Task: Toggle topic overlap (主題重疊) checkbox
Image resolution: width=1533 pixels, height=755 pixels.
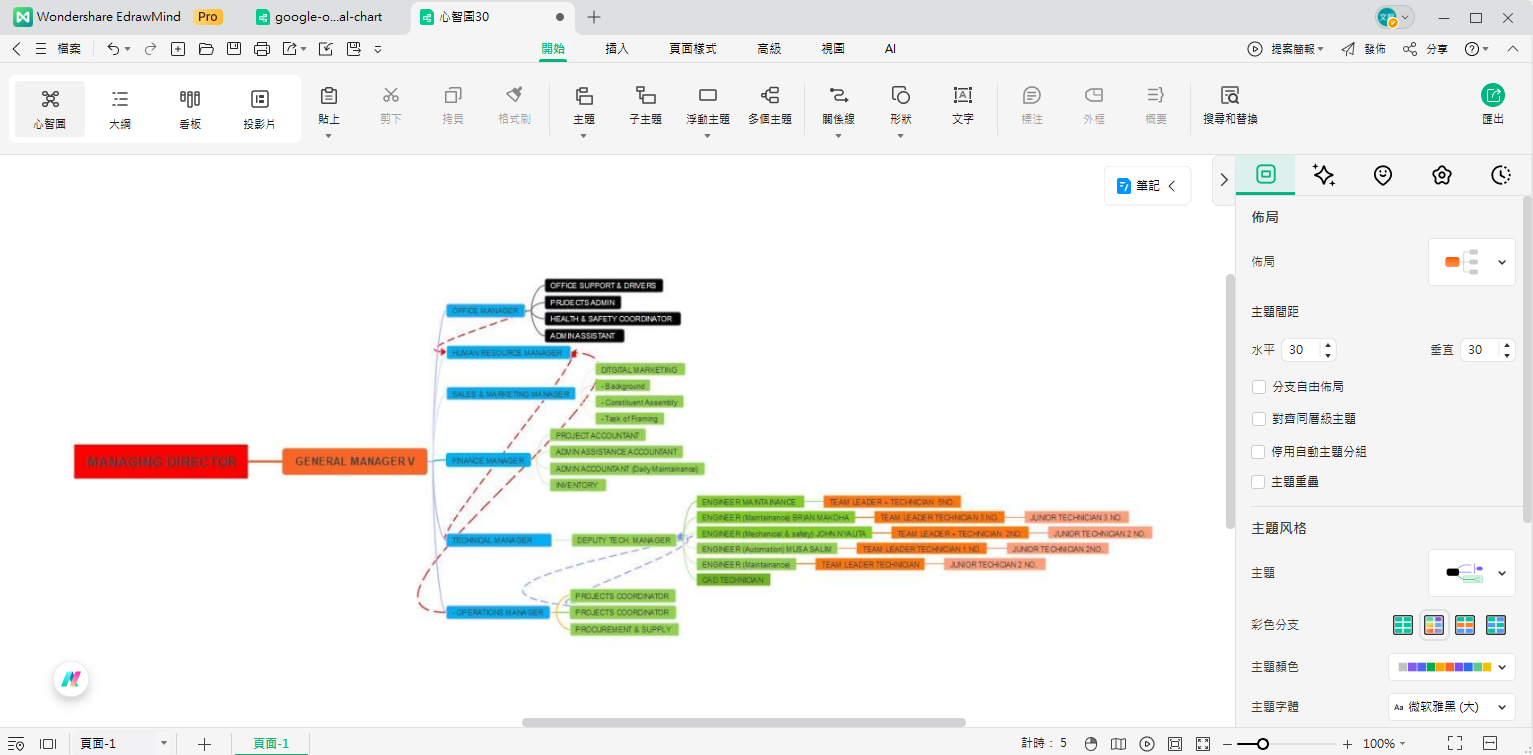Action: coord(1259,482)
